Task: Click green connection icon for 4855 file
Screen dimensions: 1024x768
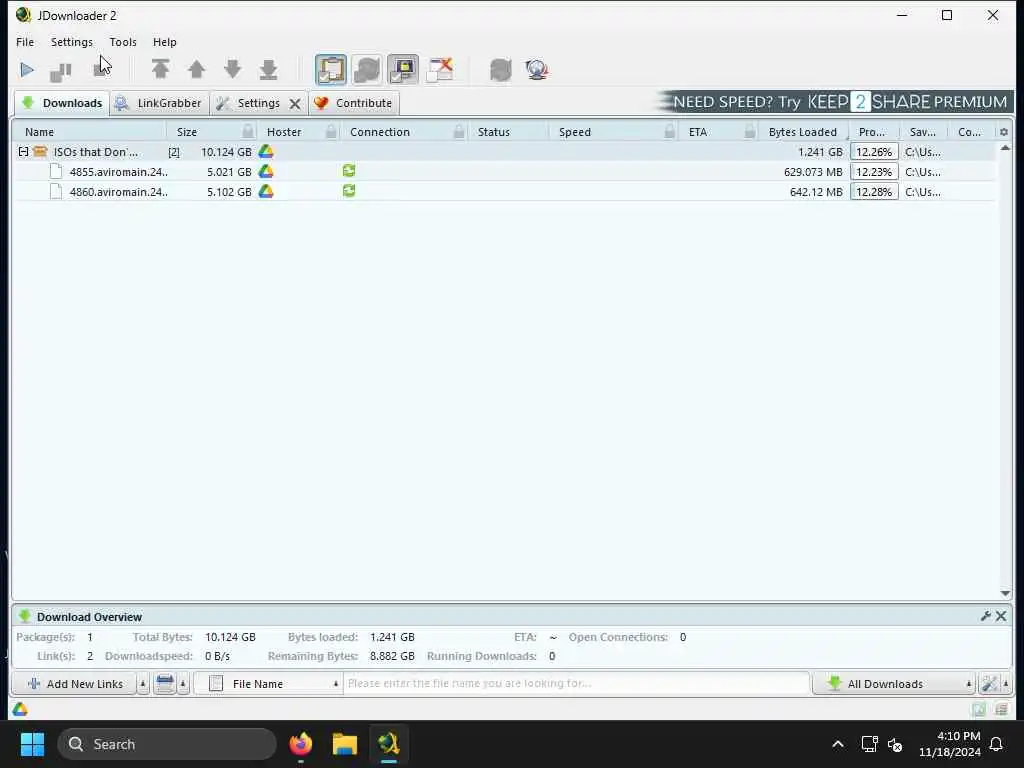Action: pyautogui.click(x=349, y=171)
